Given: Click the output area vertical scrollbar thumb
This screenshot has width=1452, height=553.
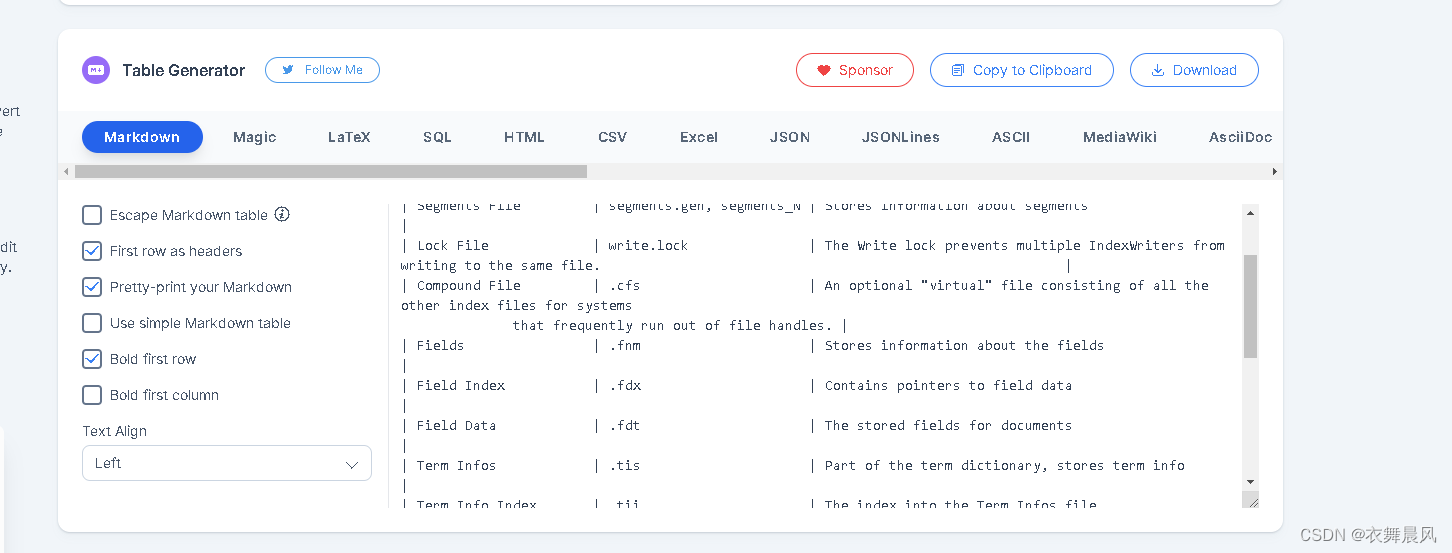Looking at the screenshot, I should click(1250, 306).
